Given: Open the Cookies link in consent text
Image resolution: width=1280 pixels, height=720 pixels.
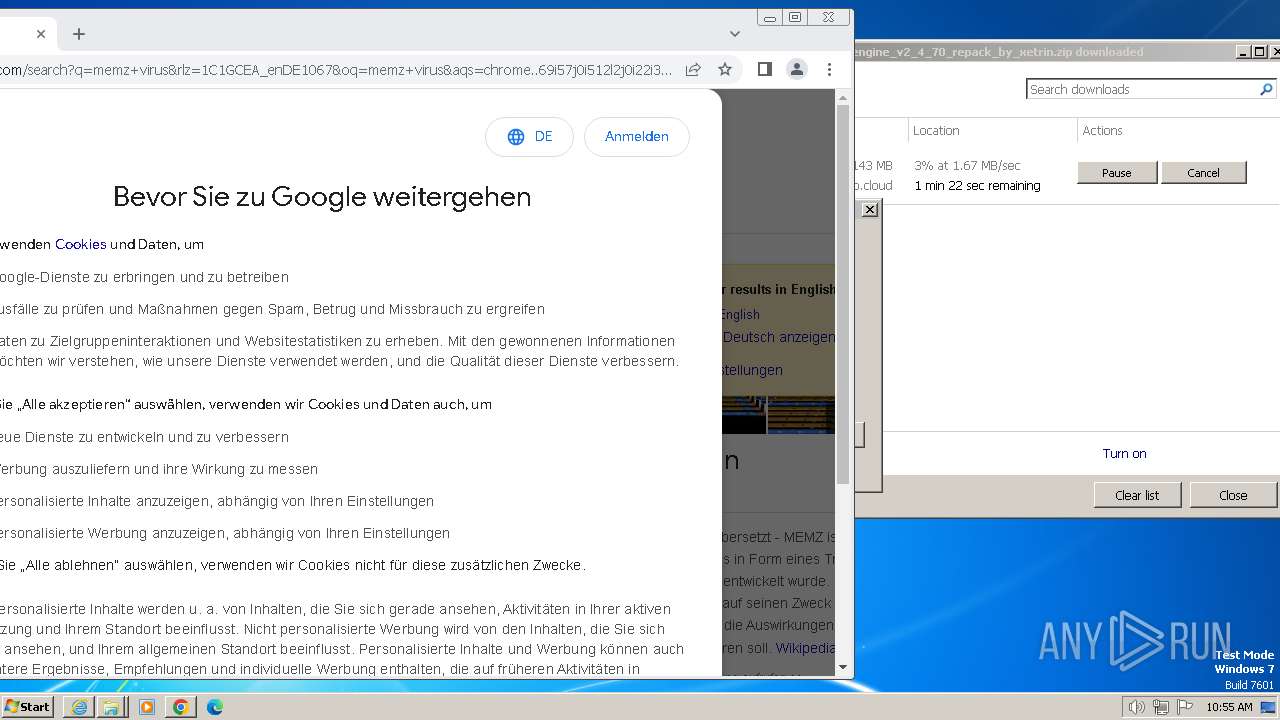Looking at the screenshot, I should click(x=81, y=244).
